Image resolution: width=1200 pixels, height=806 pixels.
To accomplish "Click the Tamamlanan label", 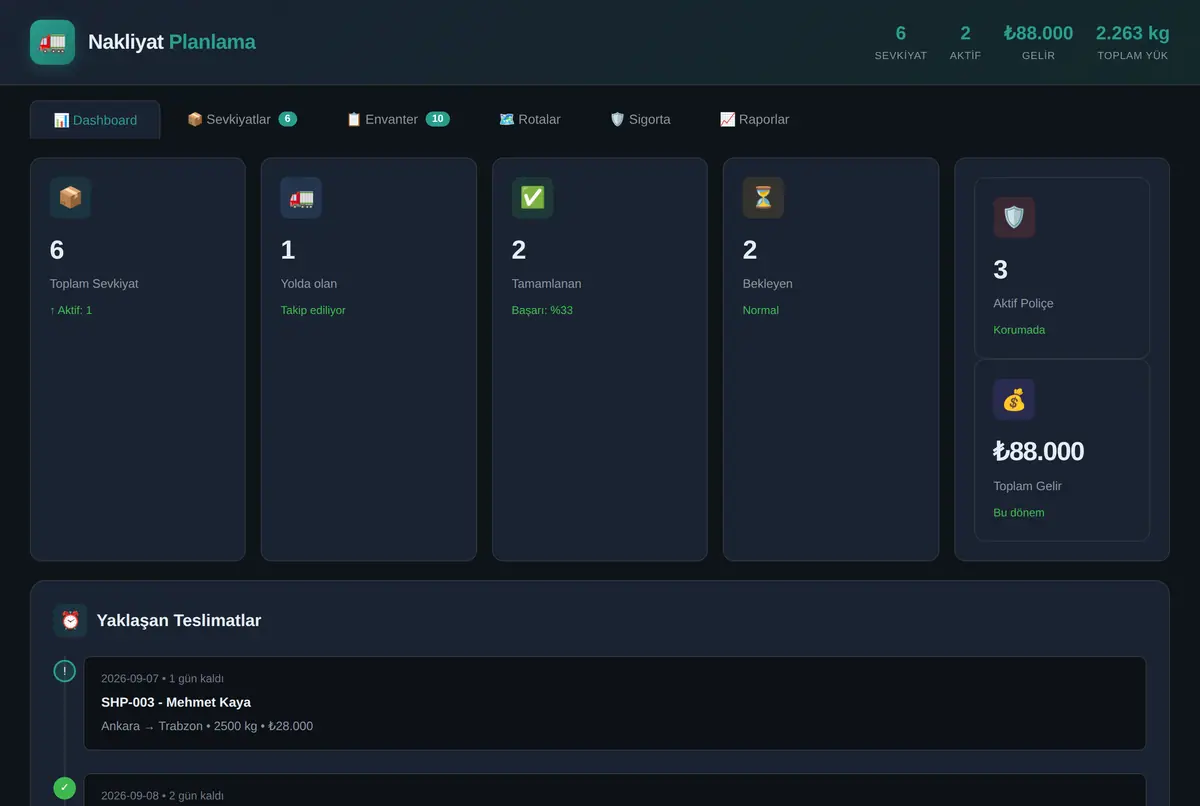I will click(x=546, y=284).
